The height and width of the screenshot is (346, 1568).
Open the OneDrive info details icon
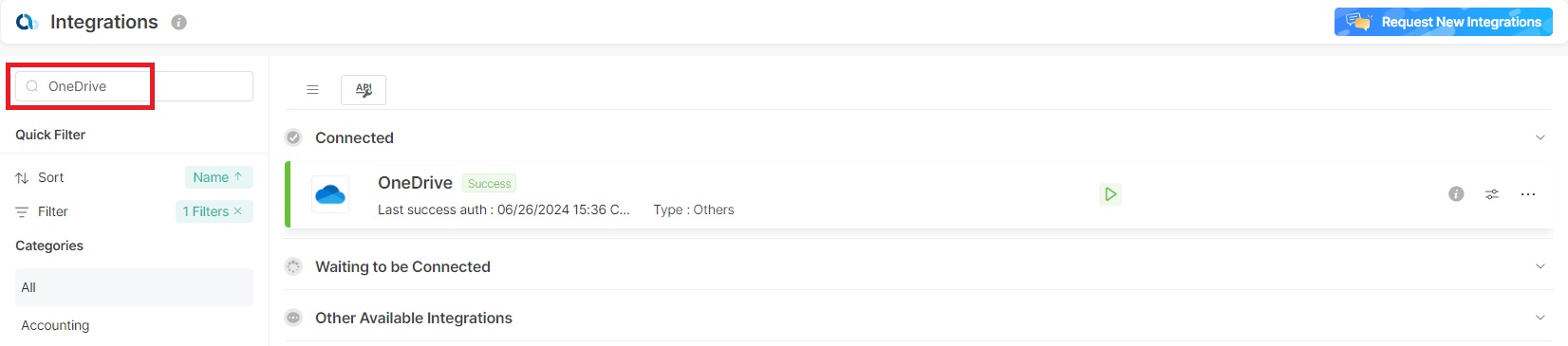(x=1456, y=194)
